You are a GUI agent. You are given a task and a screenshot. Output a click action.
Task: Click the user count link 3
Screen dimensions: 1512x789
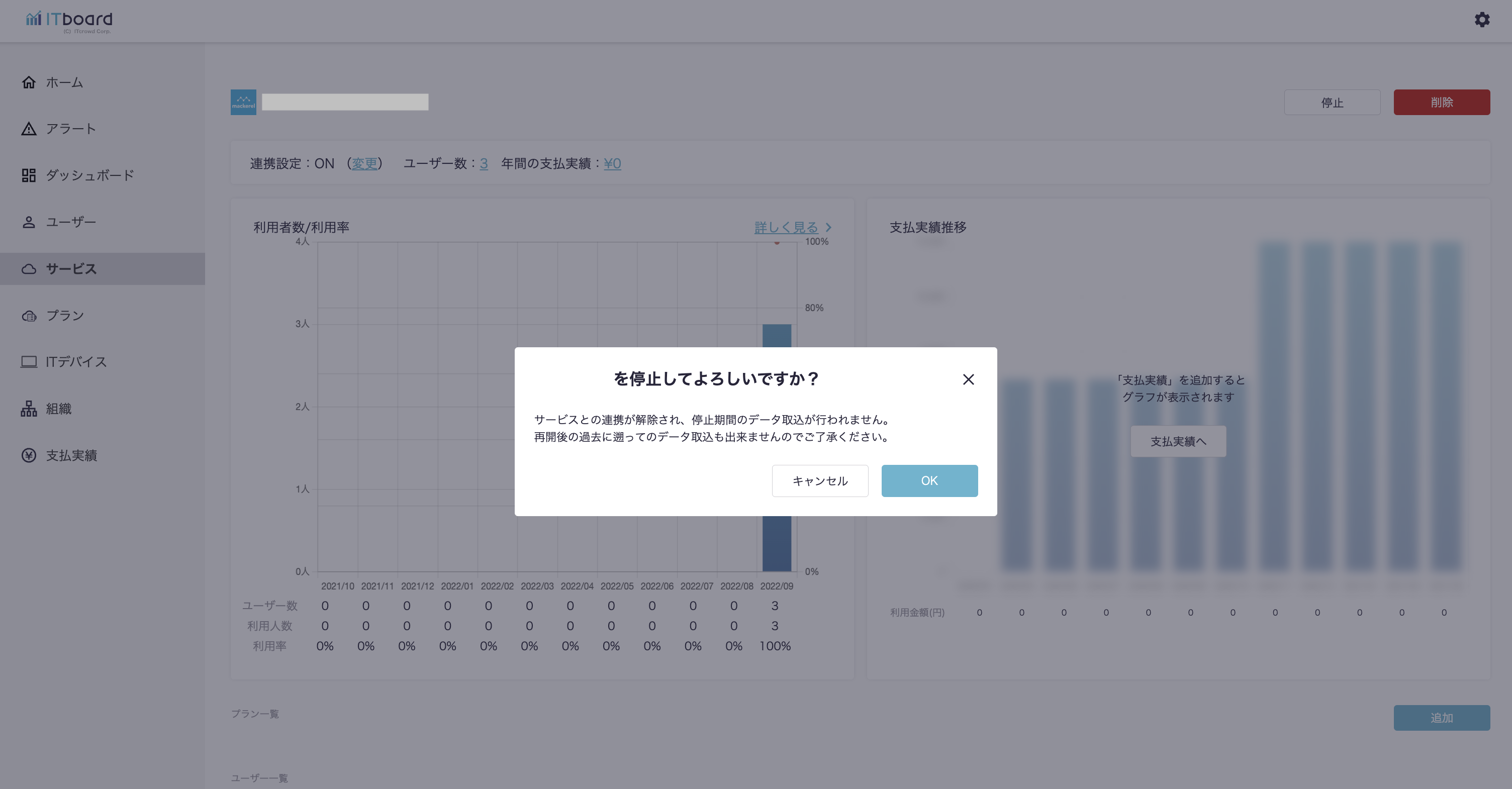[x=484, y=164]
